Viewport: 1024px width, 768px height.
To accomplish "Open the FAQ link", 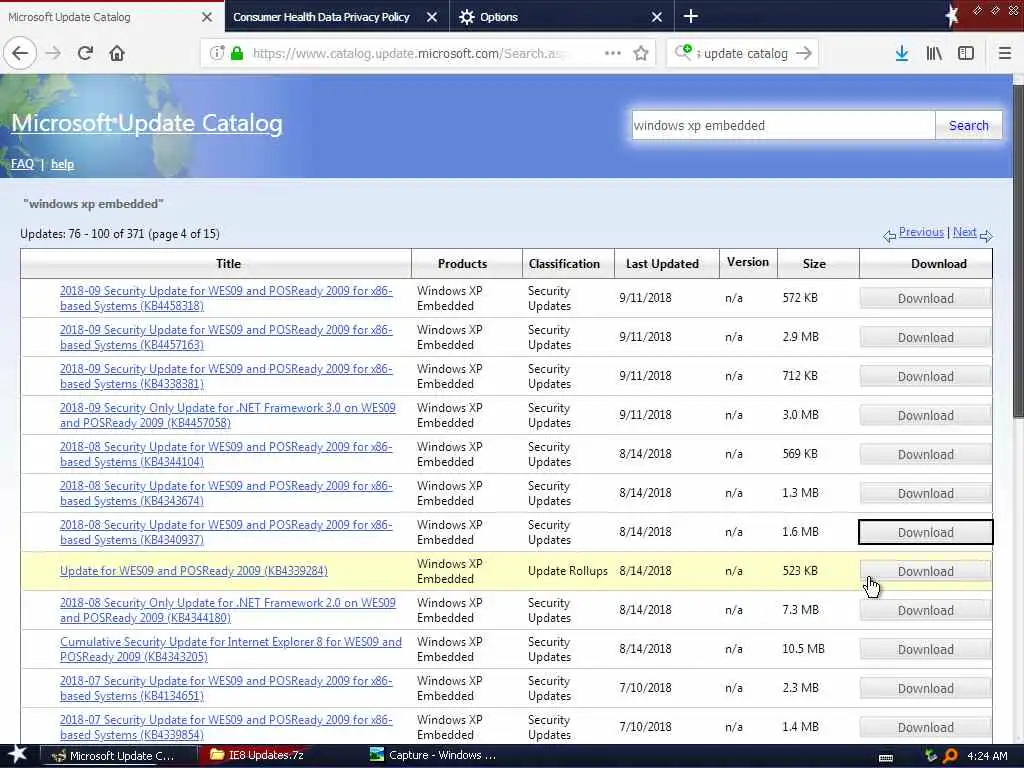I will (x=22, y=164).
